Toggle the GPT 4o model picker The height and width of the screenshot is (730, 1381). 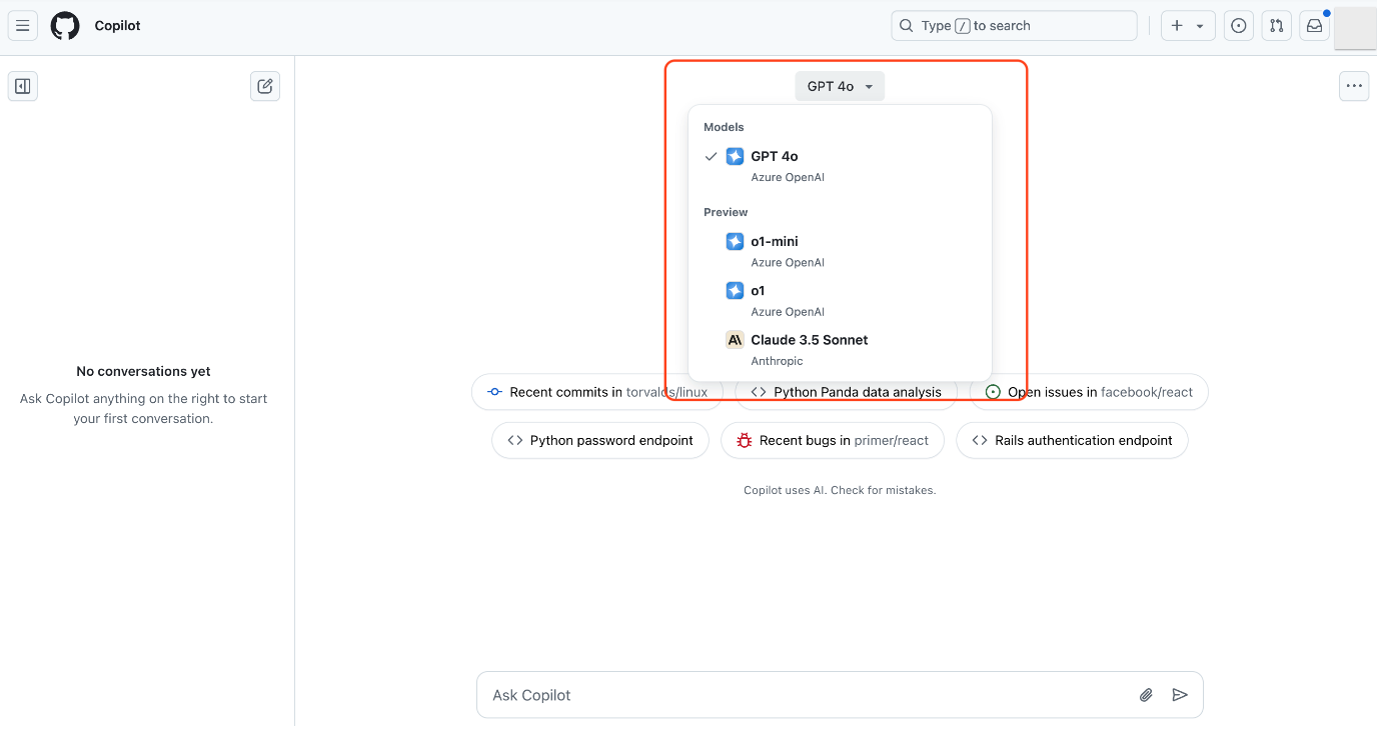[x=840, y=86]
